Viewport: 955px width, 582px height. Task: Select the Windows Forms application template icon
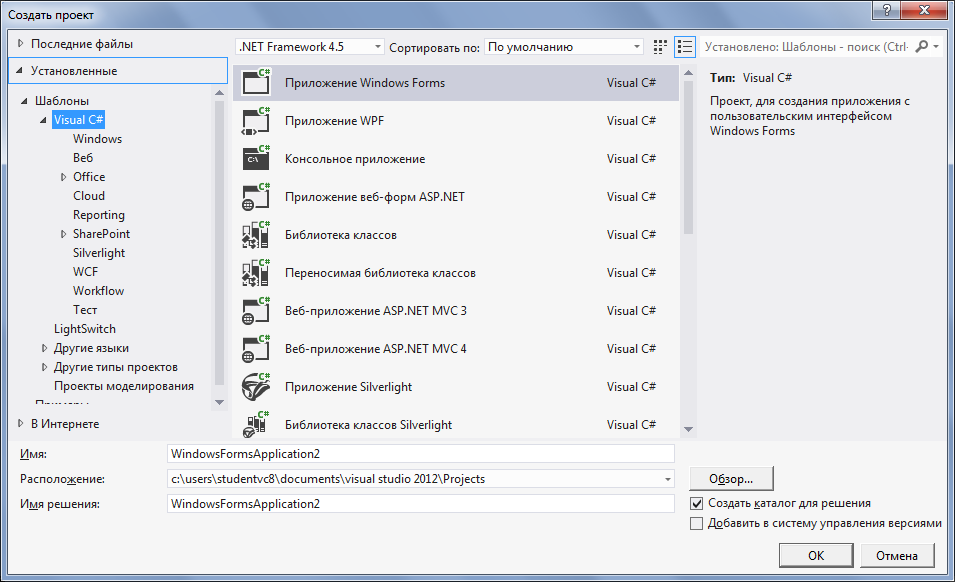[256, 82]
